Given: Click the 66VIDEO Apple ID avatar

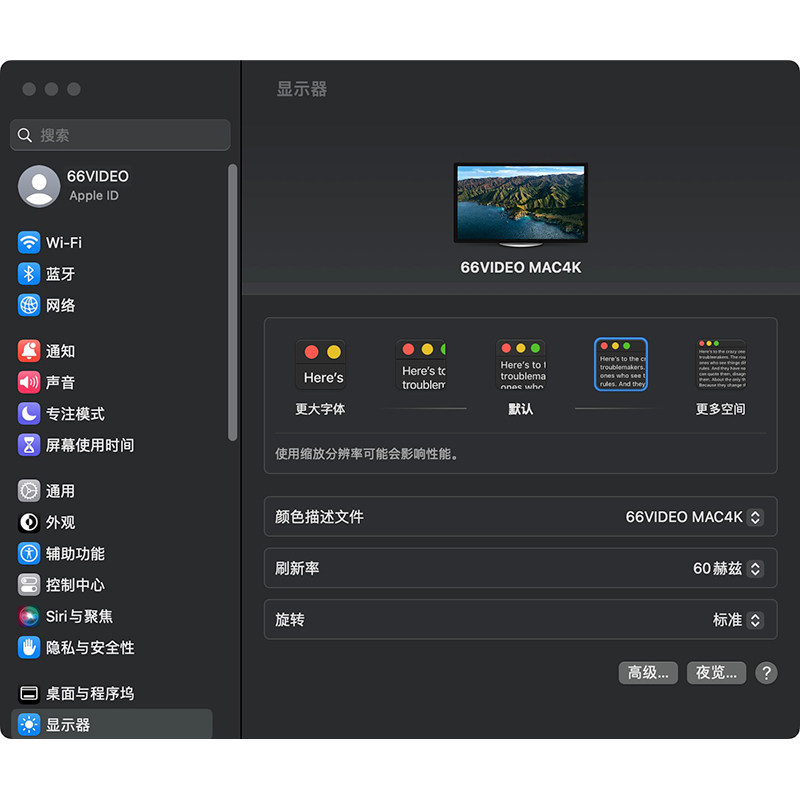Looking at the screenshot, I should pos(39,186).
